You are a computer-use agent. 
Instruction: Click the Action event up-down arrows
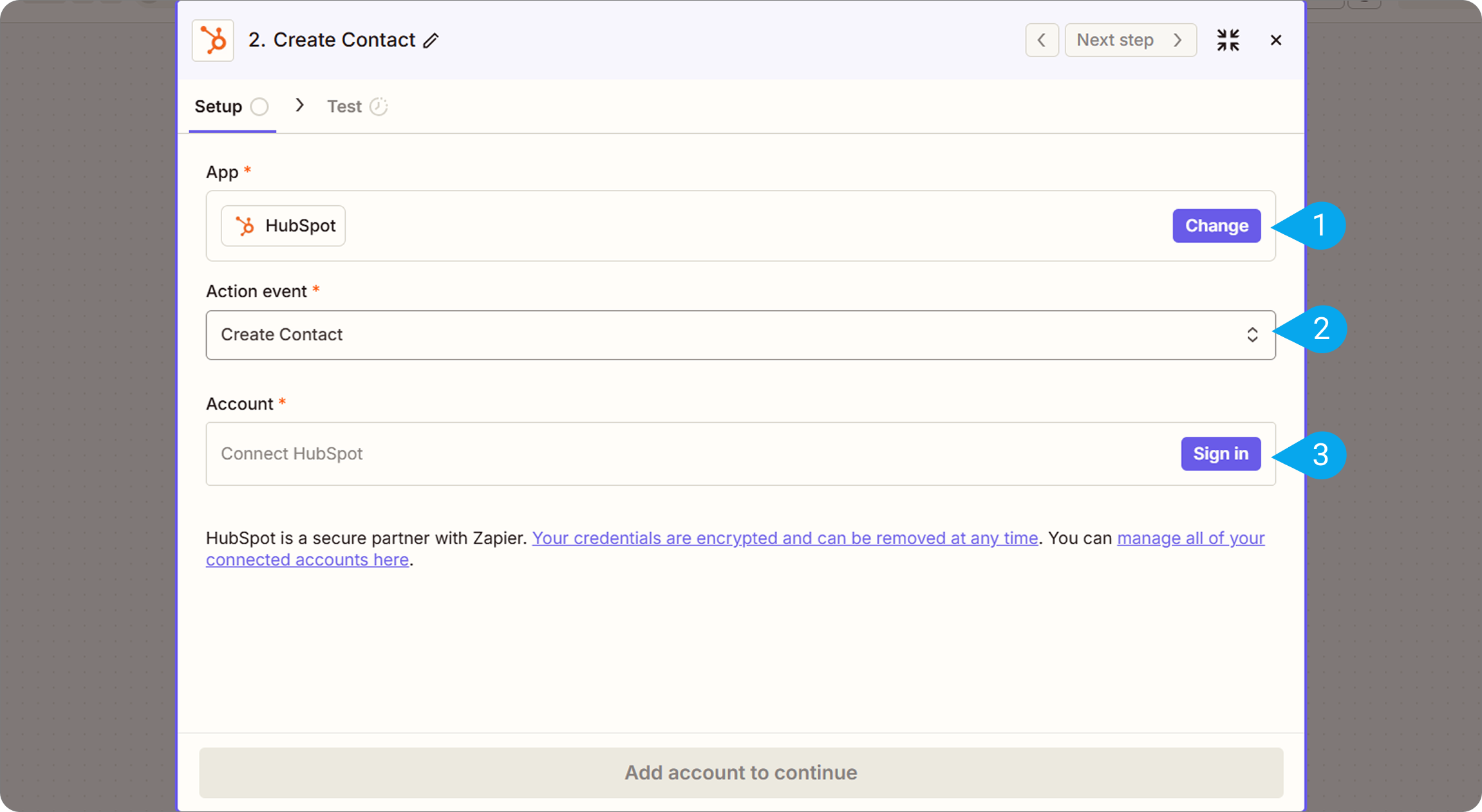1252,335
